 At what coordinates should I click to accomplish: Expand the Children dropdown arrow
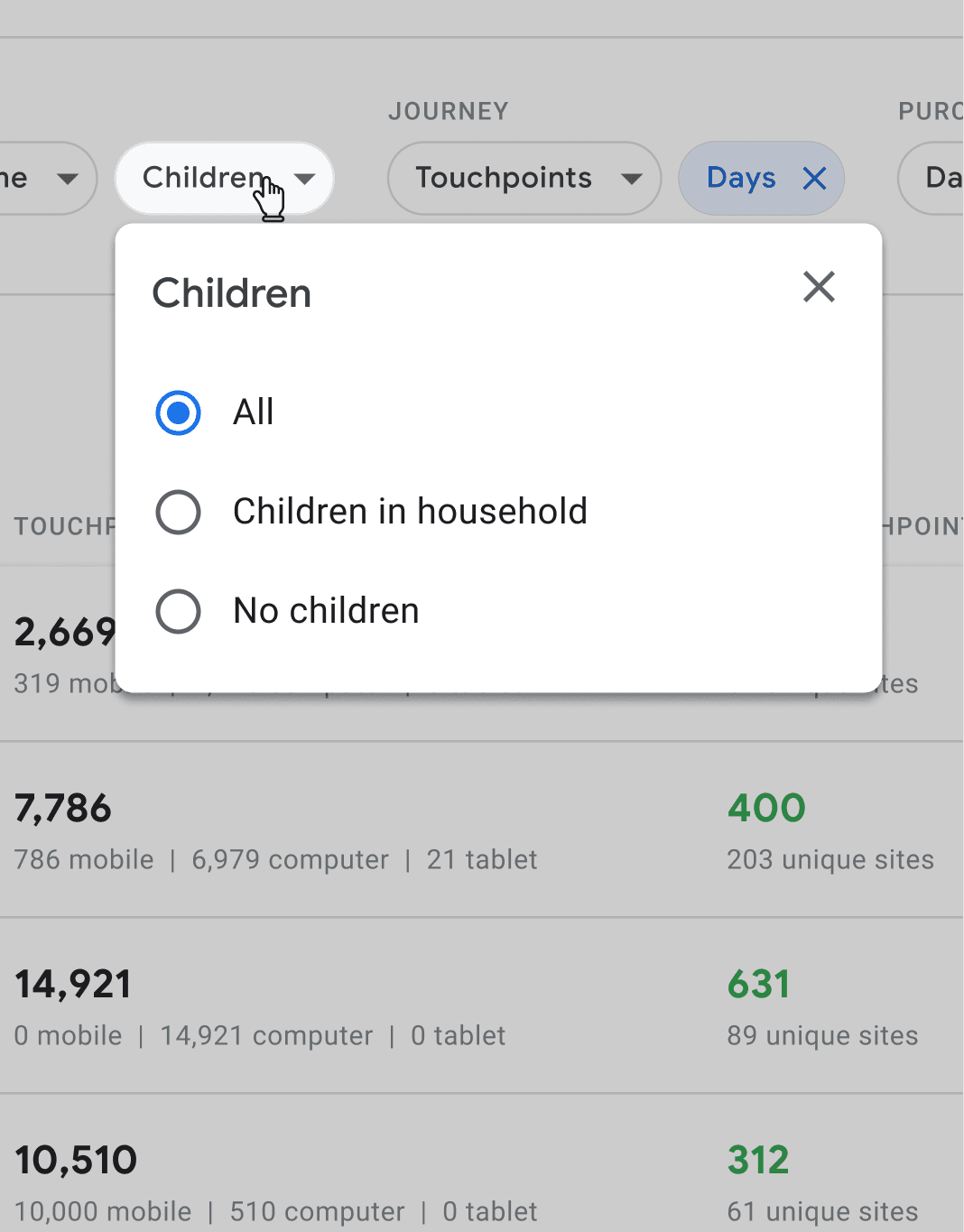[305, 179]
